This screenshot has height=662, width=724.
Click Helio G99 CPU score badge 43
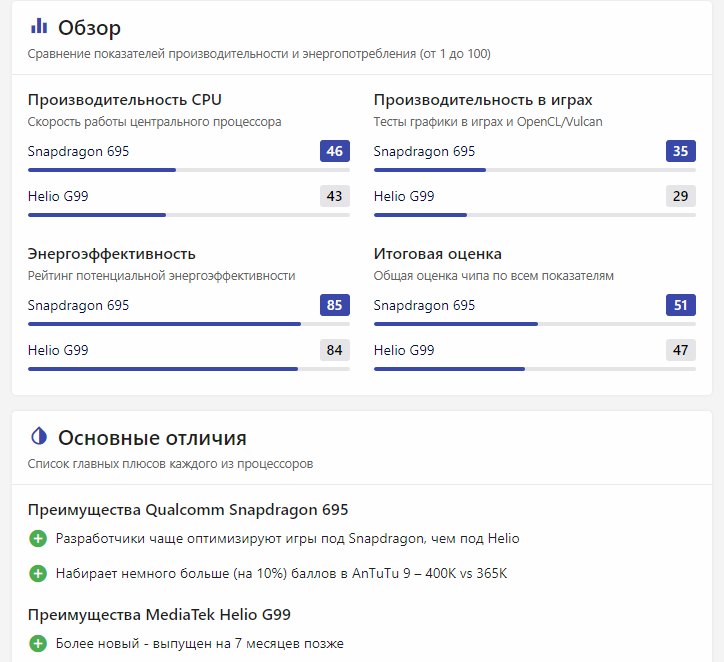pyautogui.click(x=334, y=196)
